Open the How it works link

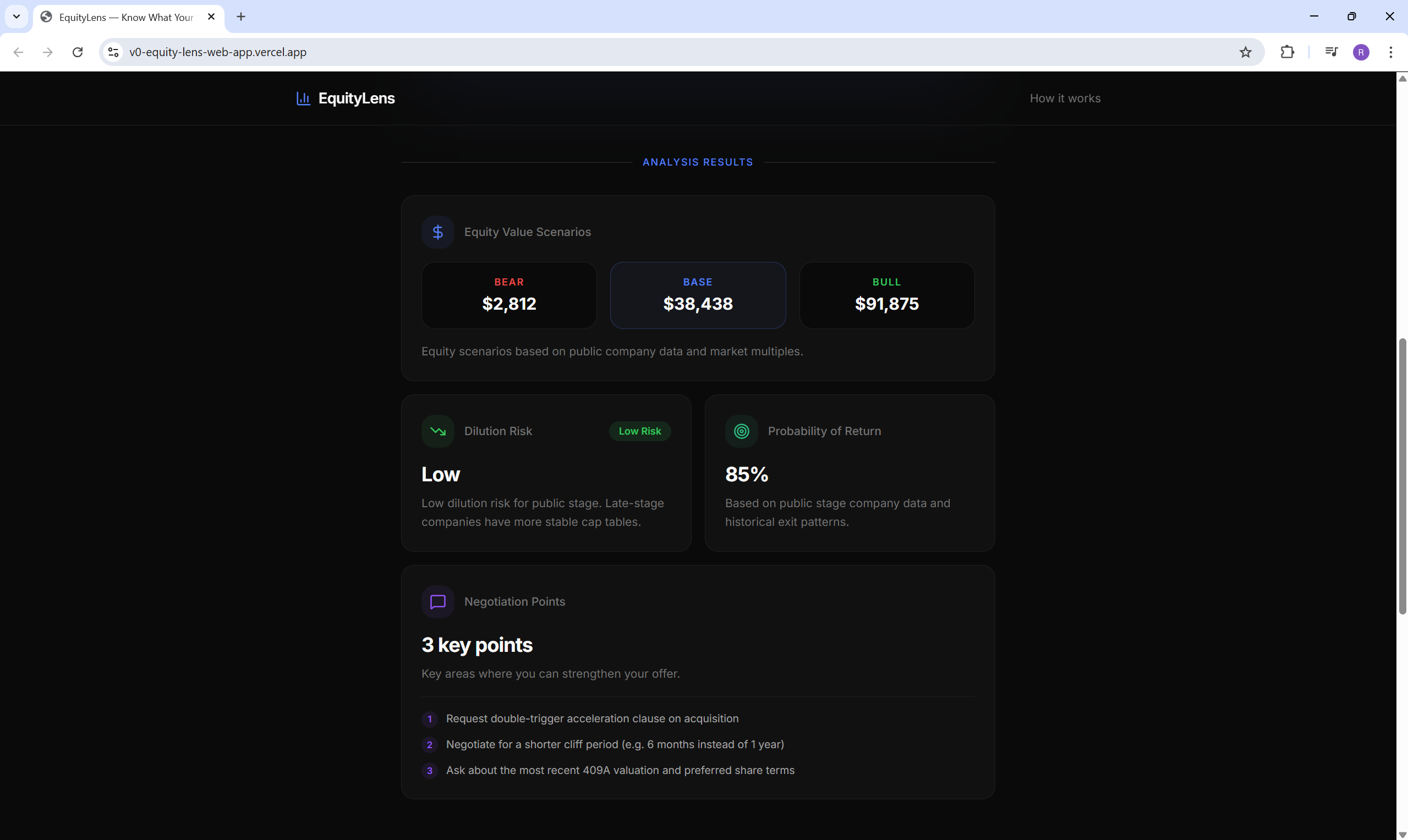[x=1065, y=98]
